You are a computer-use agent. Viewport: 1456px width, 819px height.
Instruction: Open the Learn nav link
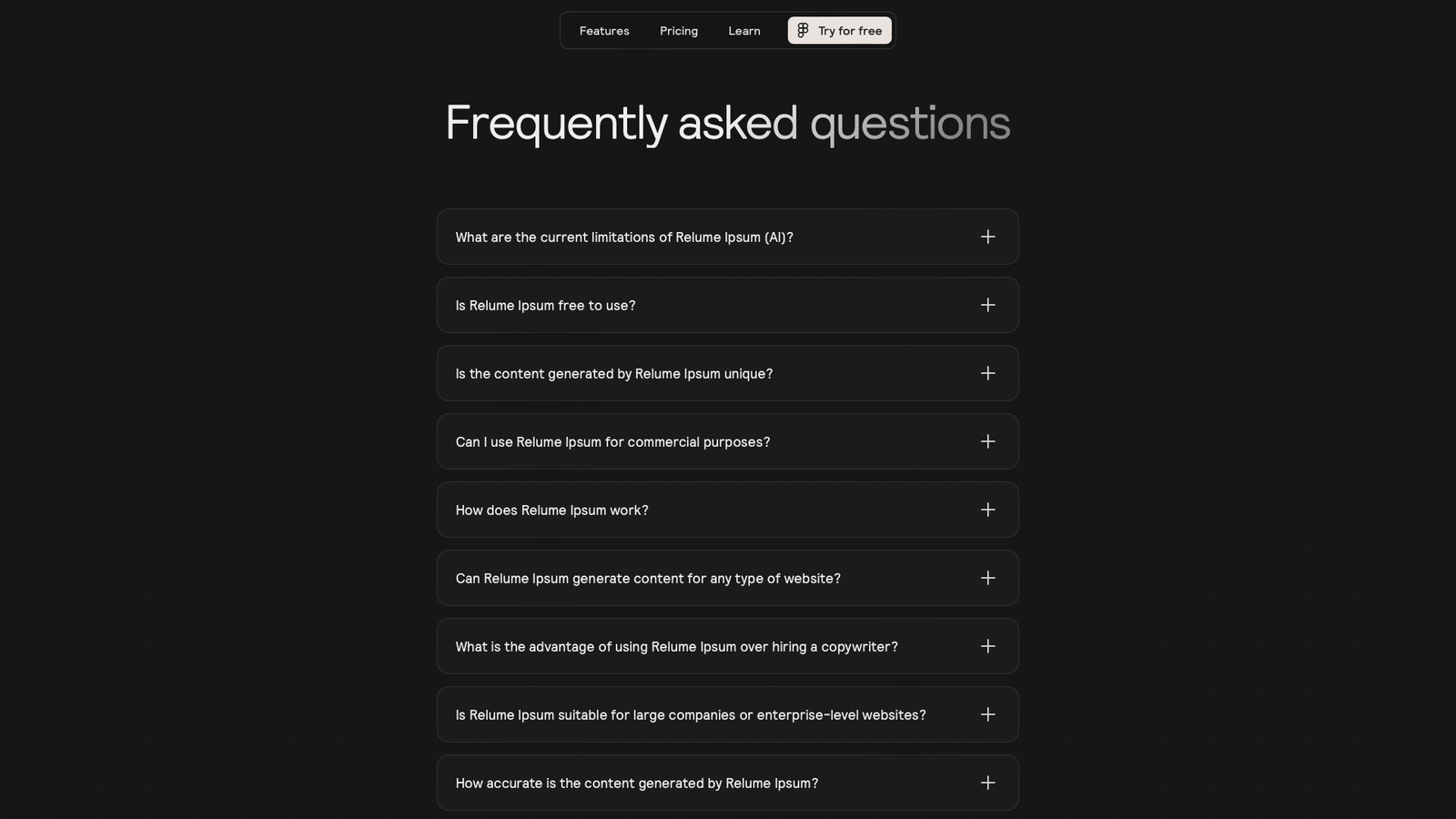click(x=744, y=31)
